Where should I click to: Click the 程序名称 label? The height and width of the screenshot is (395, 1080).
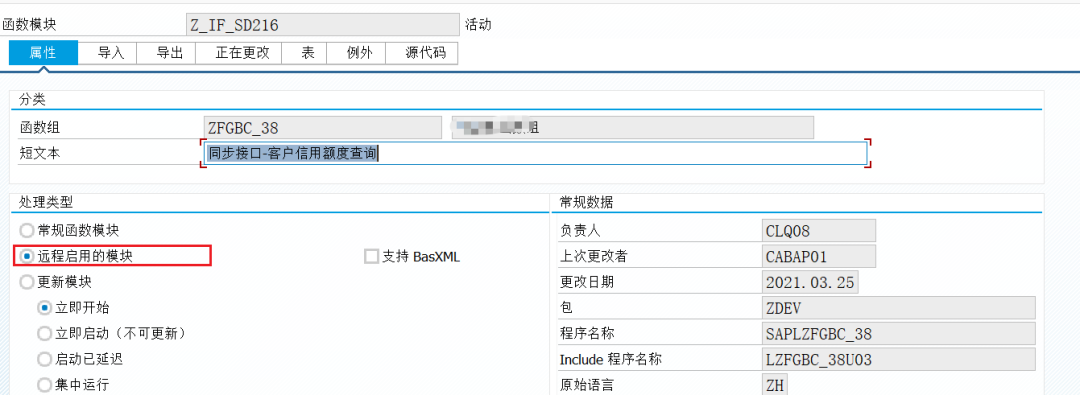[x=588, y=334]
